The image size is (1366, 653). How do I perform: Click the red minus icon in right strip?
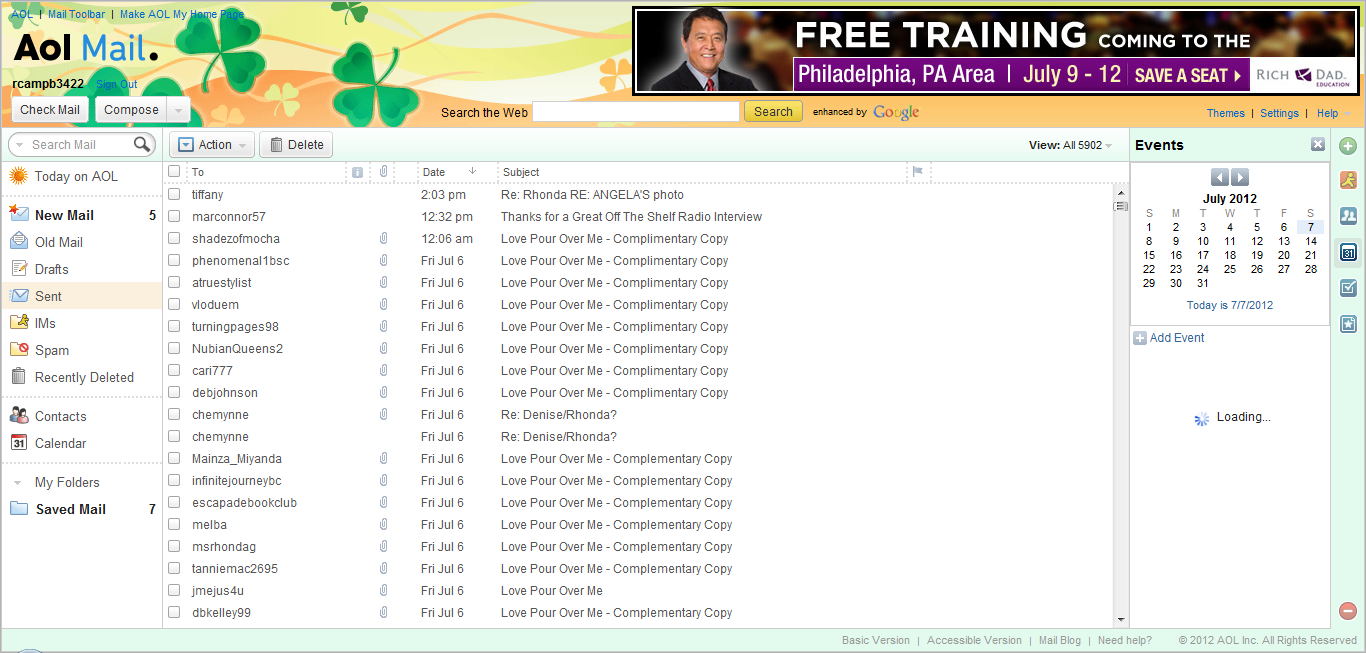[x=1348, y=610]
